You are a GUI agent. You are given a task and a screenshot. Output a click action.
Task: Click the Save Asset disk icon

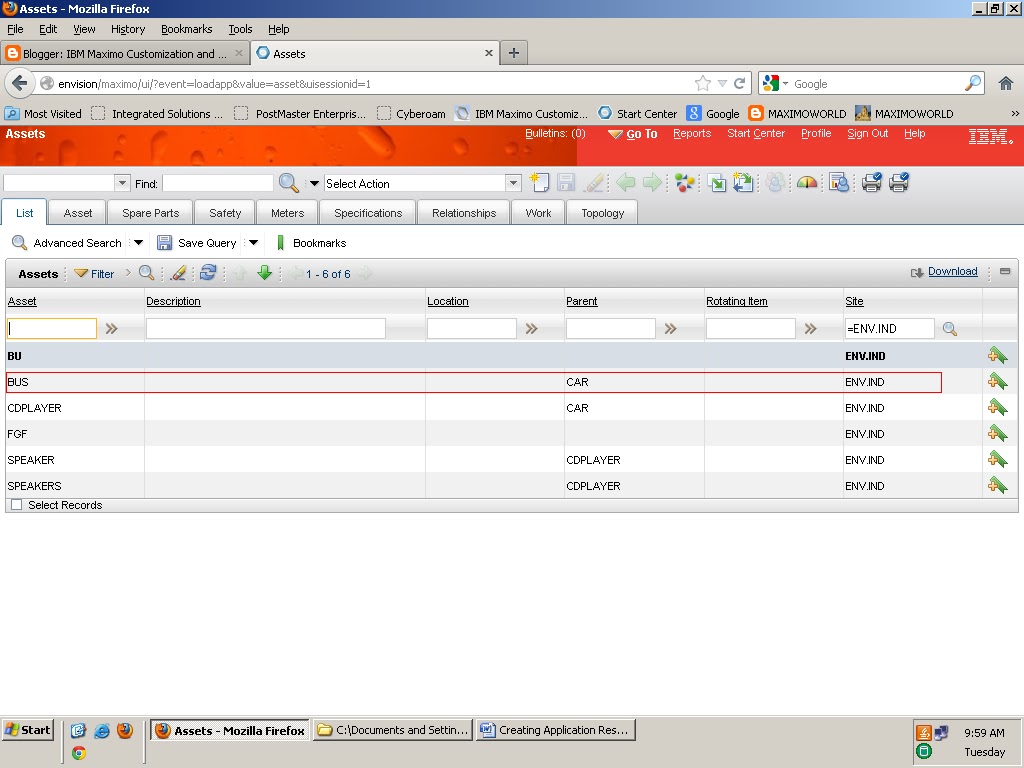(565, 182)
